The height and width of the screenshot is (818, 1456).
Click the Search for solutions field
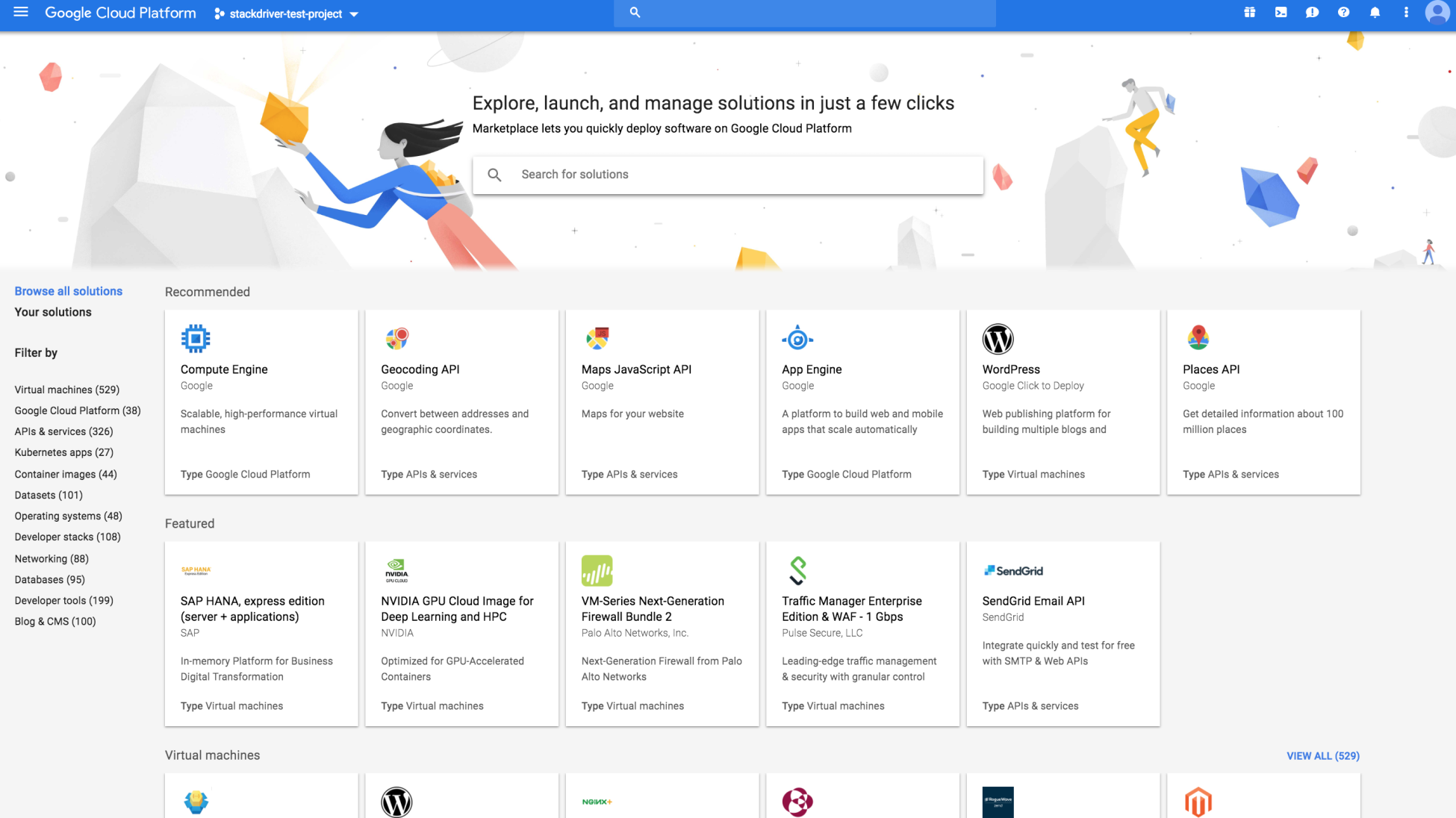click(x=728, y=175)
